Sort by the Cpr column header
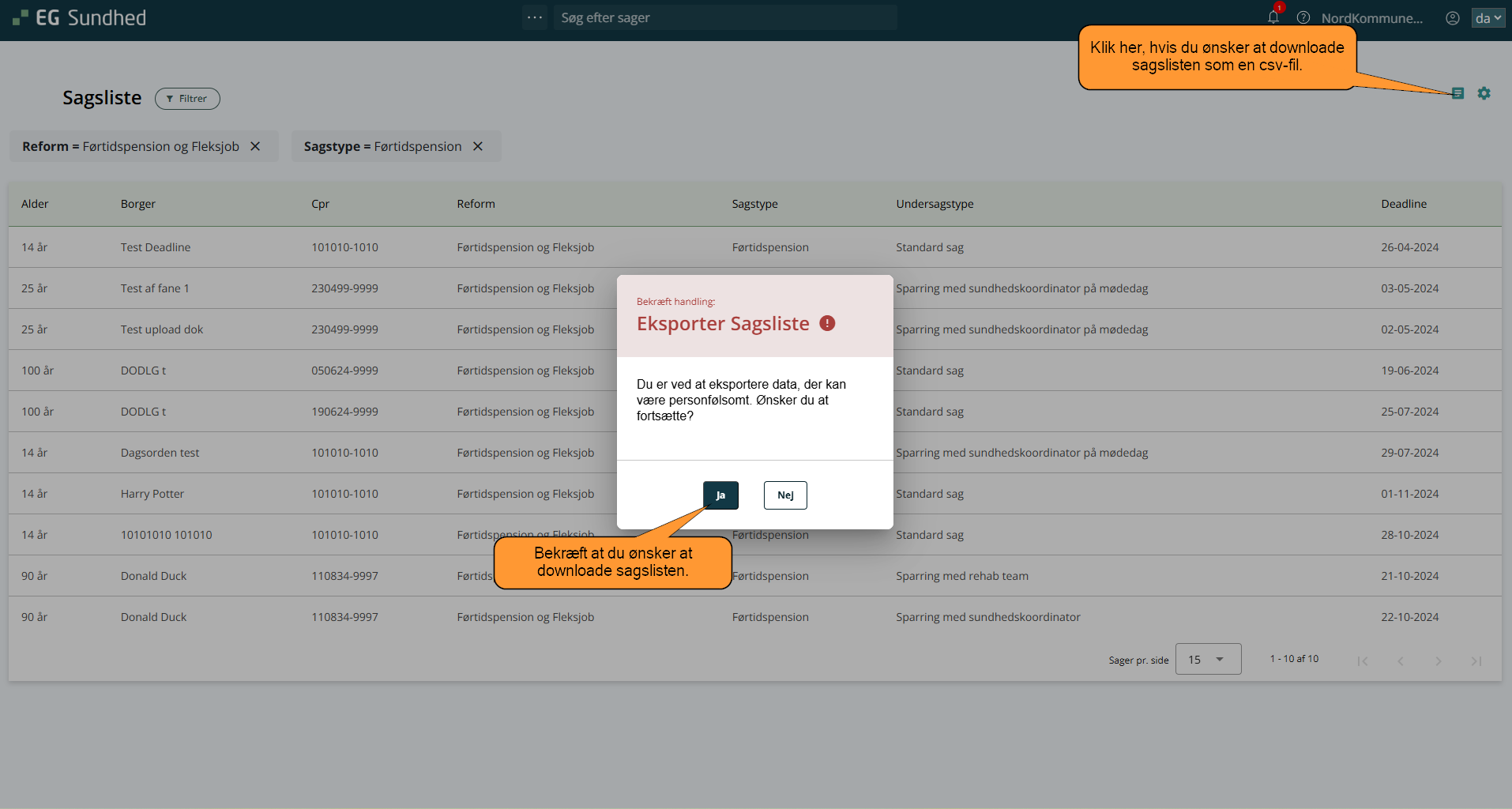Image resolution: width=1512 pixels, height=809 pixels. coord(320,204)
